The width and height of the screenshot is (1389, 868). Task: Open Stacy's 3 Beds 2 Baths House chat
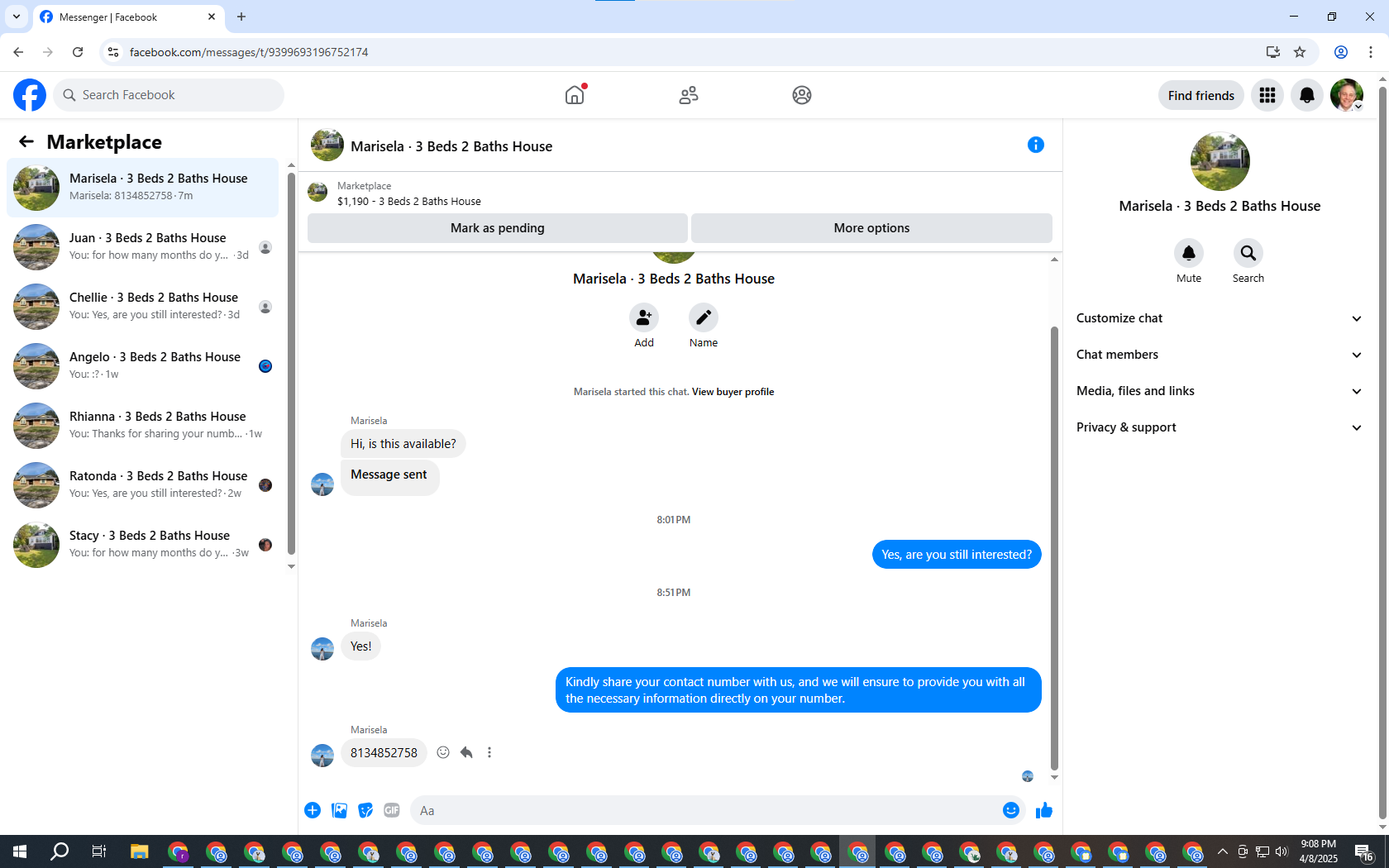click(x=143, y=545)
